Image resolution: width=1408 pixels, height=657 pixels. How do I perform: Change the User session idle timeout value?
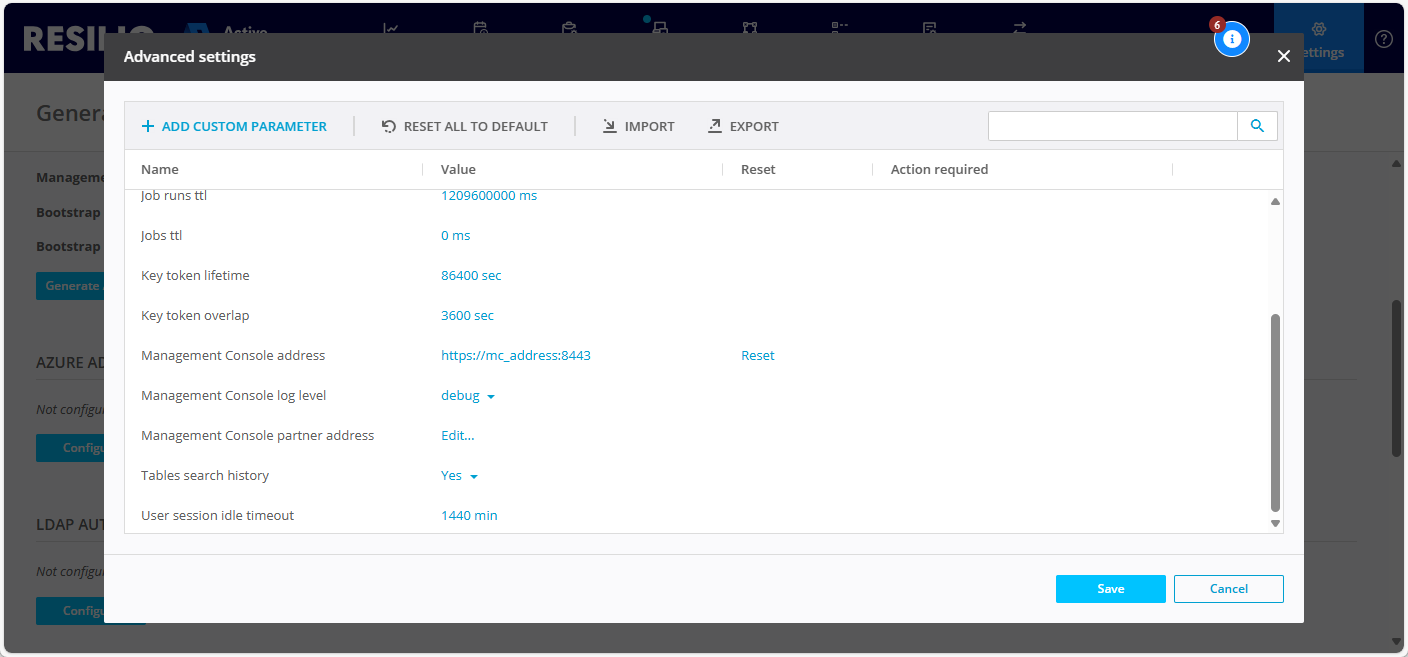(x=469, y=516)
